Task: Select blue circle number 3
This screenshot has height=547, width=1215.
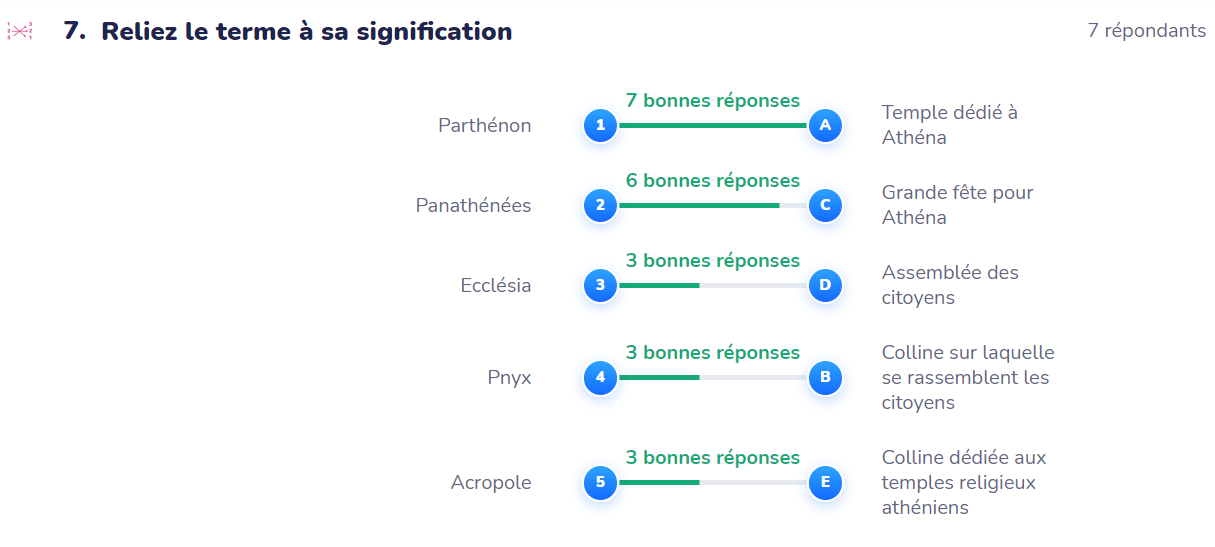Action: (x=600, y=286)
